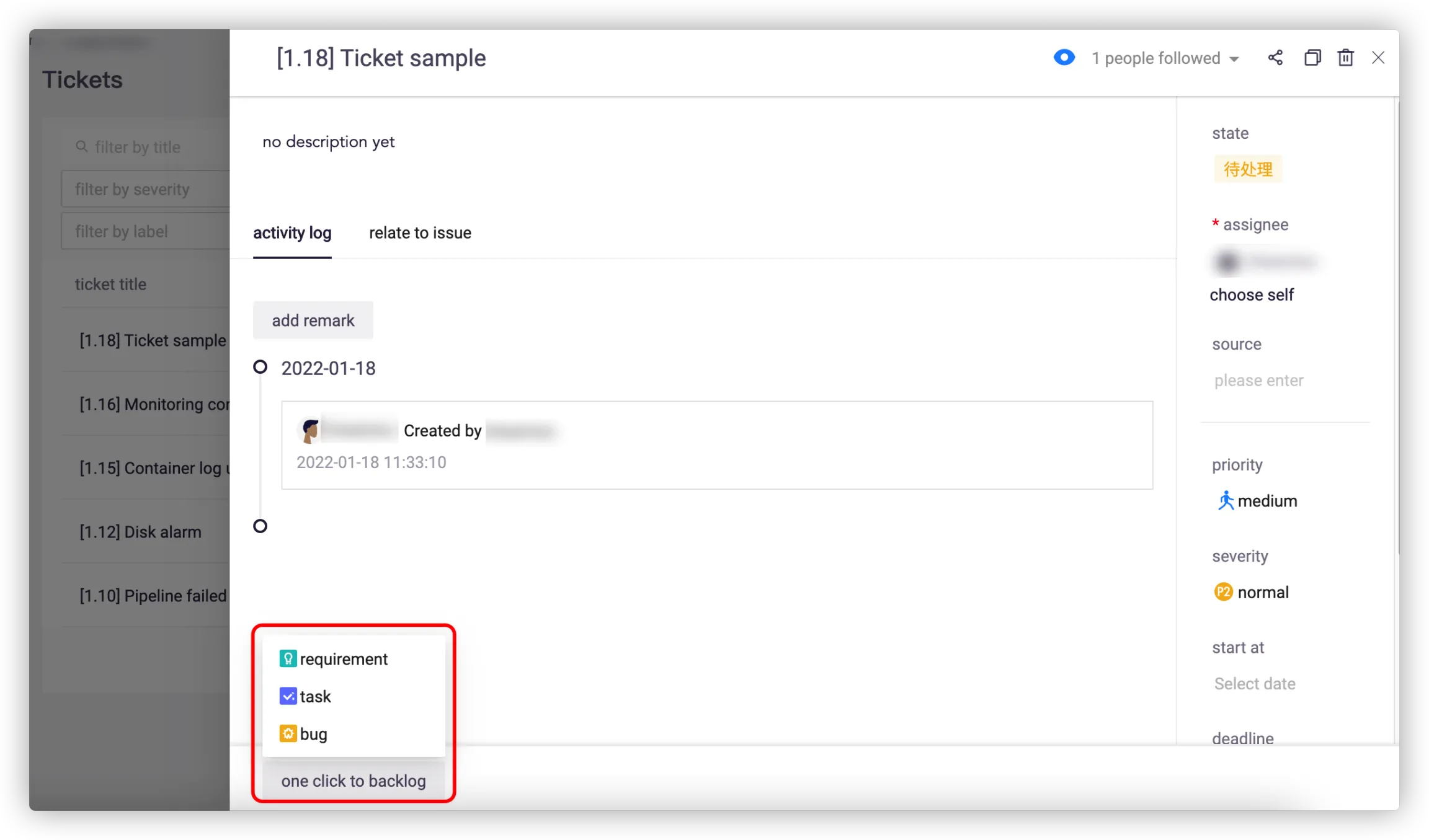Screen dimensions: 1429x840
Task: Click the trash delete icon
Action: (x=1345, y=58)
